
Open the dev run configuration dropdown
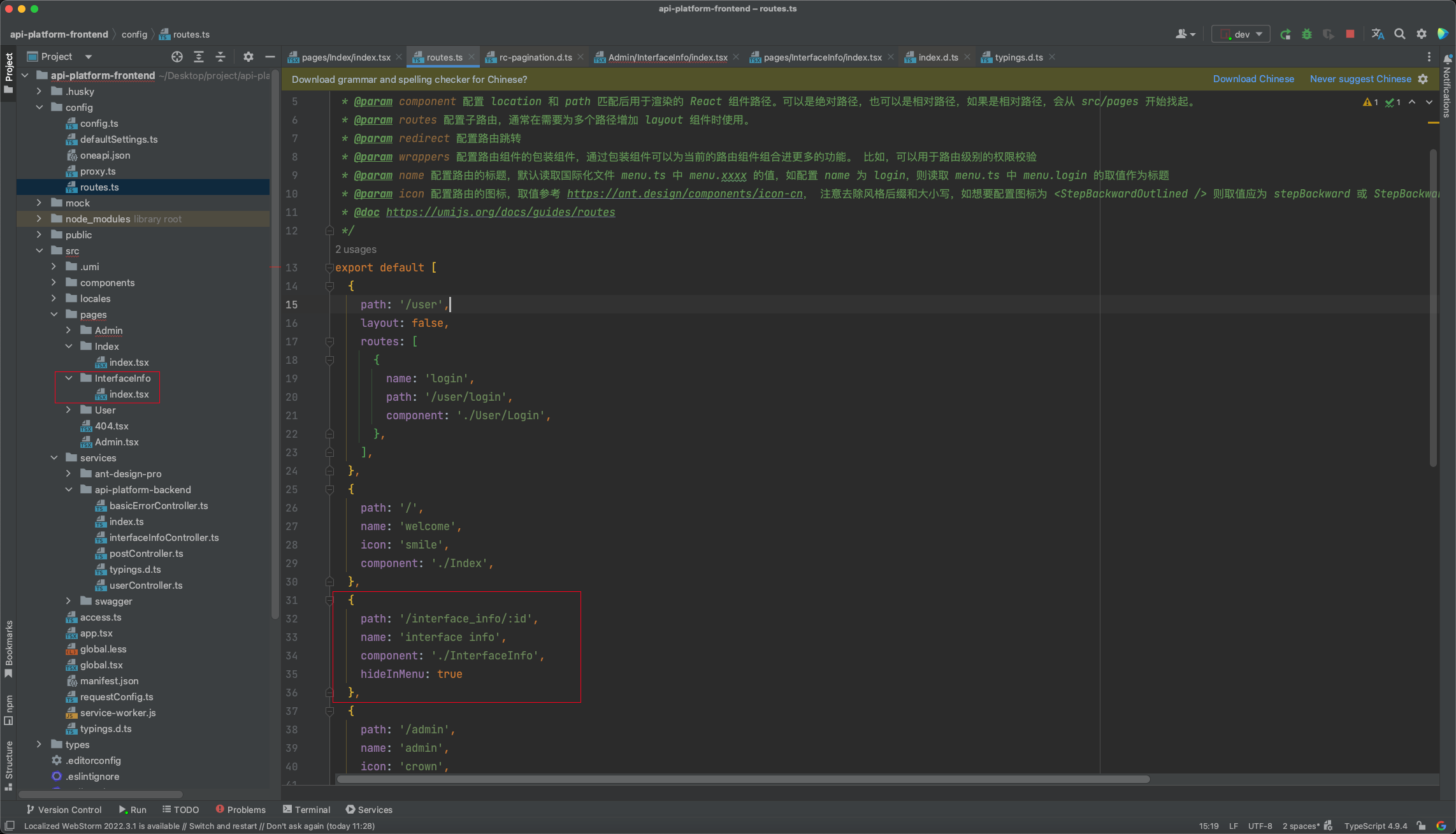tap(1240, 34)
